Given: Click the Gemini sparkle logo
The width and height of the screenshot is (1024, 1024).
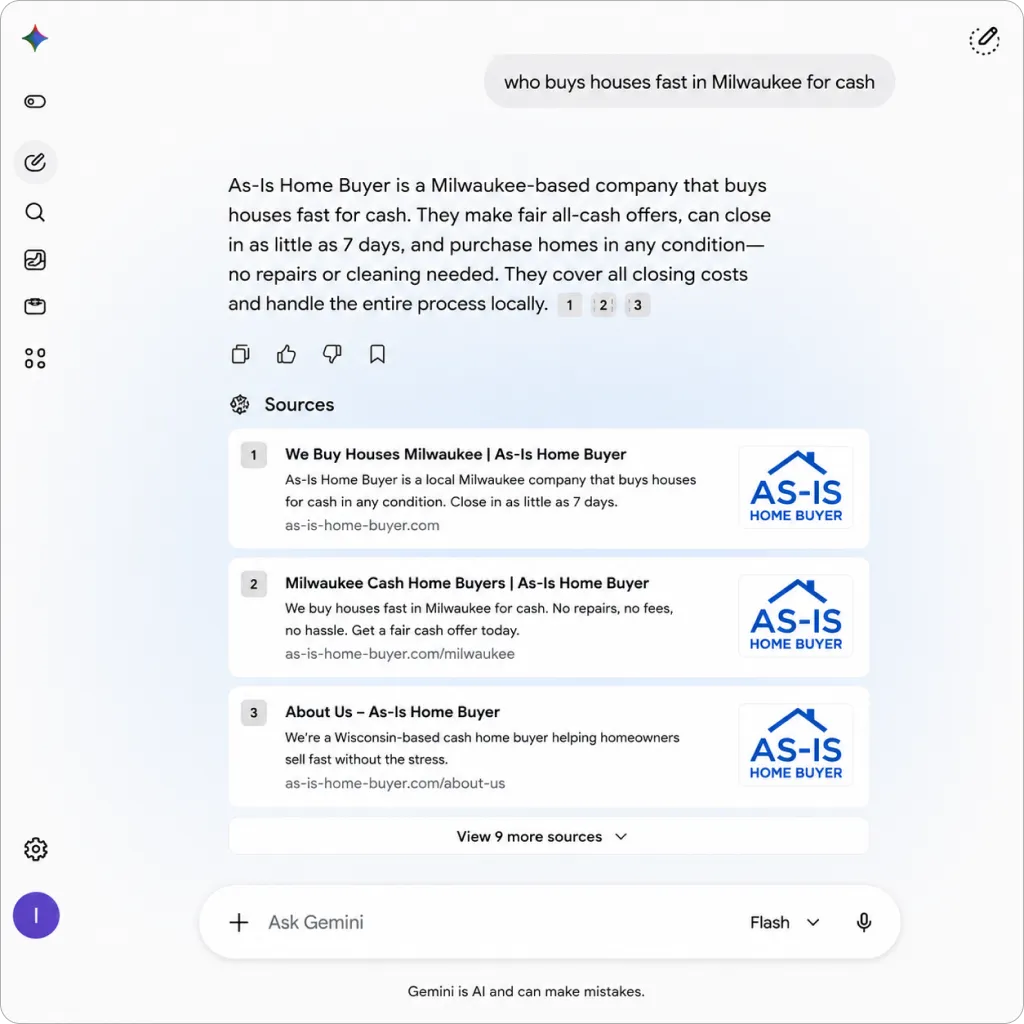Looking at the screenshot, I should click(35, 39).
